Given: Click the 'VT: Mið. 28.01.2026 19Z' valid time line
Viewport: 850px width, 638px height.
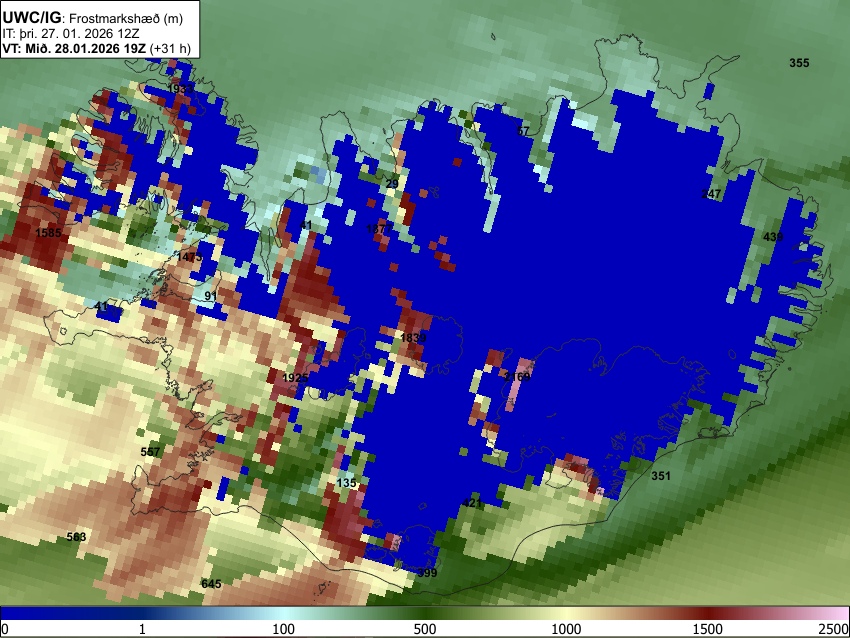Looking at the screenshot, I should pos(96,48).
